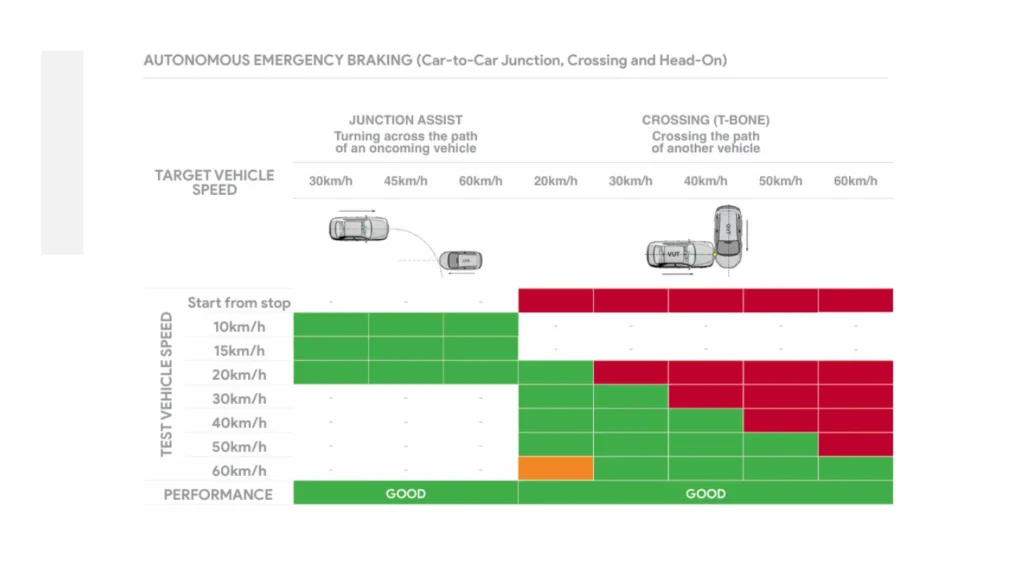Click the PERFORMANCE row label
The image size is (1024, 576).
click(x=218, y=494)
